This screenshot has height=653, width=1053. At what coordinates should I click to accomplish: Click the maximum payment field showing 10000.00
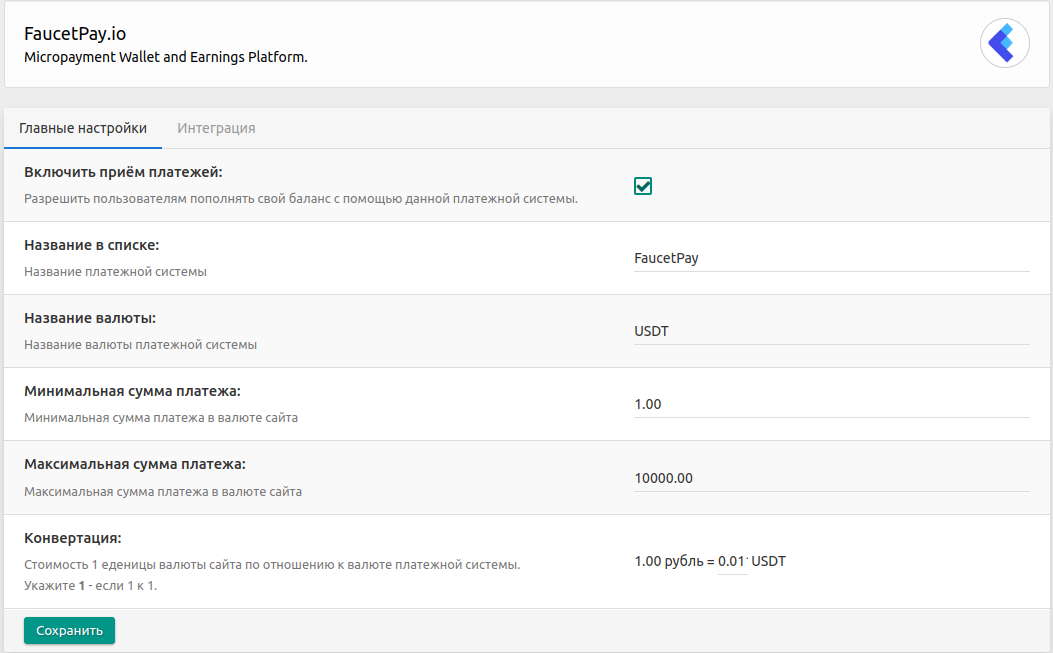click(x=830, y=478)
